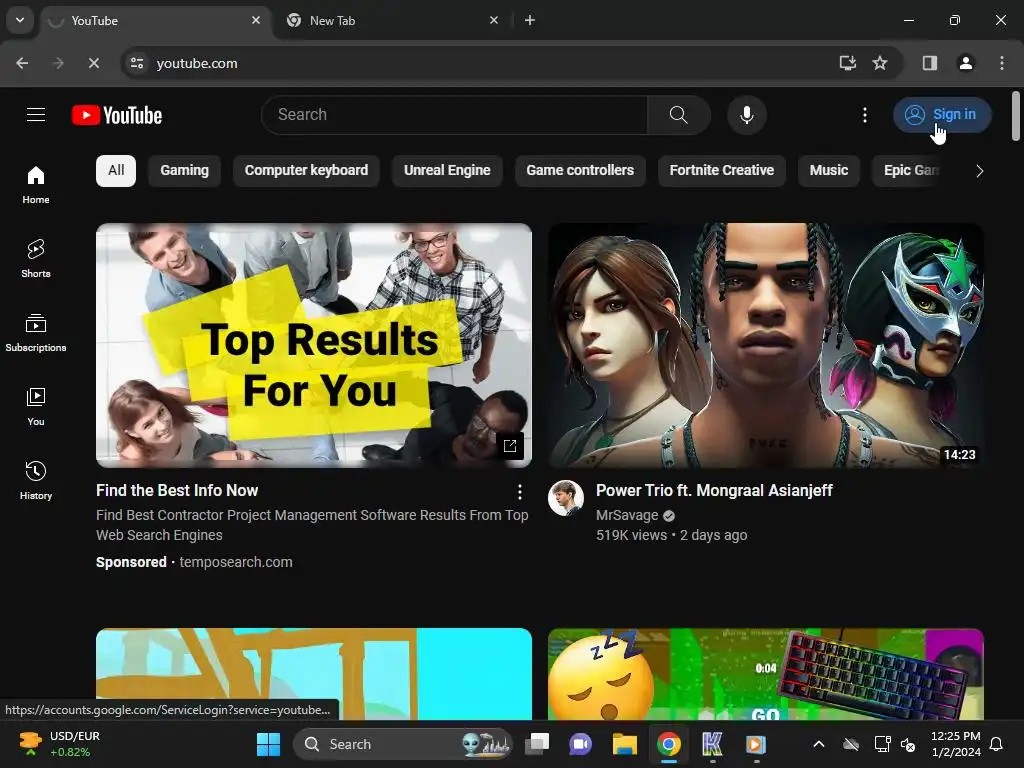Go to Home in sidebar
1024x768 pixels.
[36, 185]
